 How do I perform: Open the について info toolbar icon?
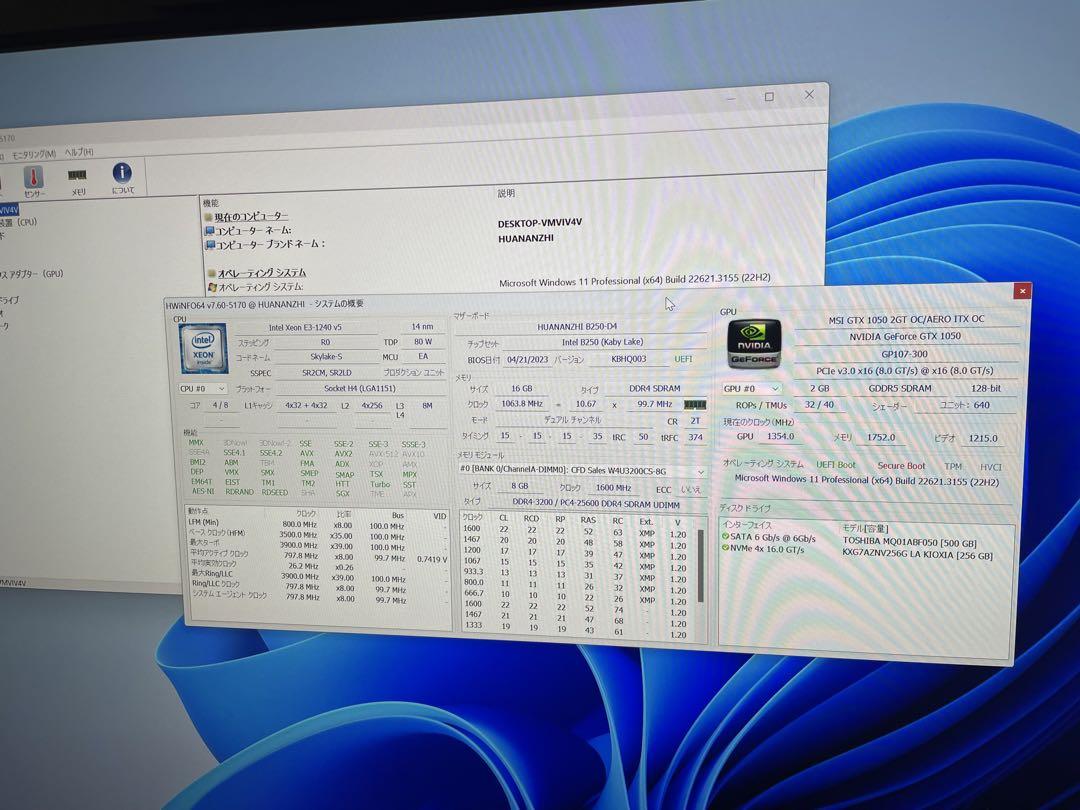coord(122,177)
